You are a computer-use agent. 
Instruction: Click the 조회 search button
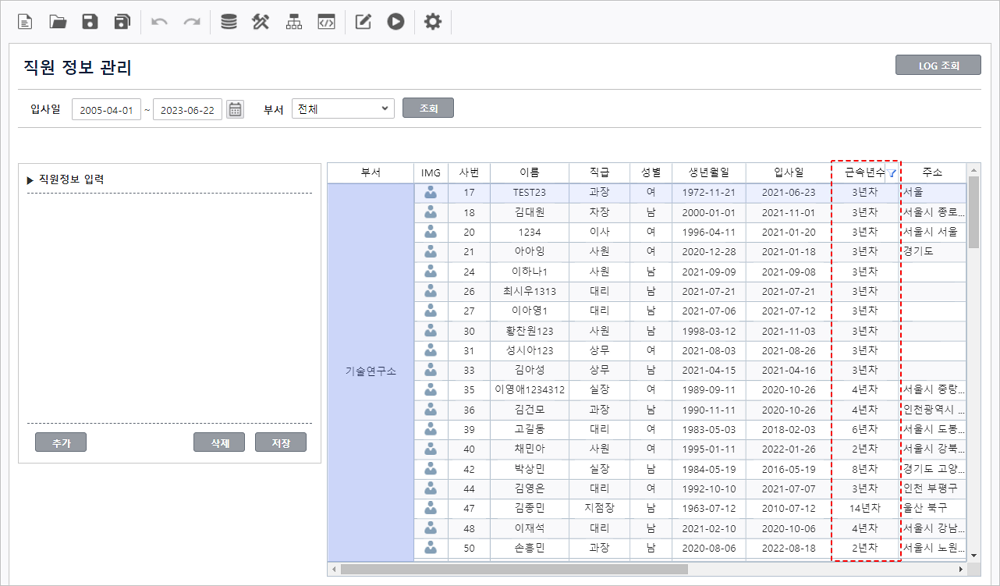tap(428, 108)
